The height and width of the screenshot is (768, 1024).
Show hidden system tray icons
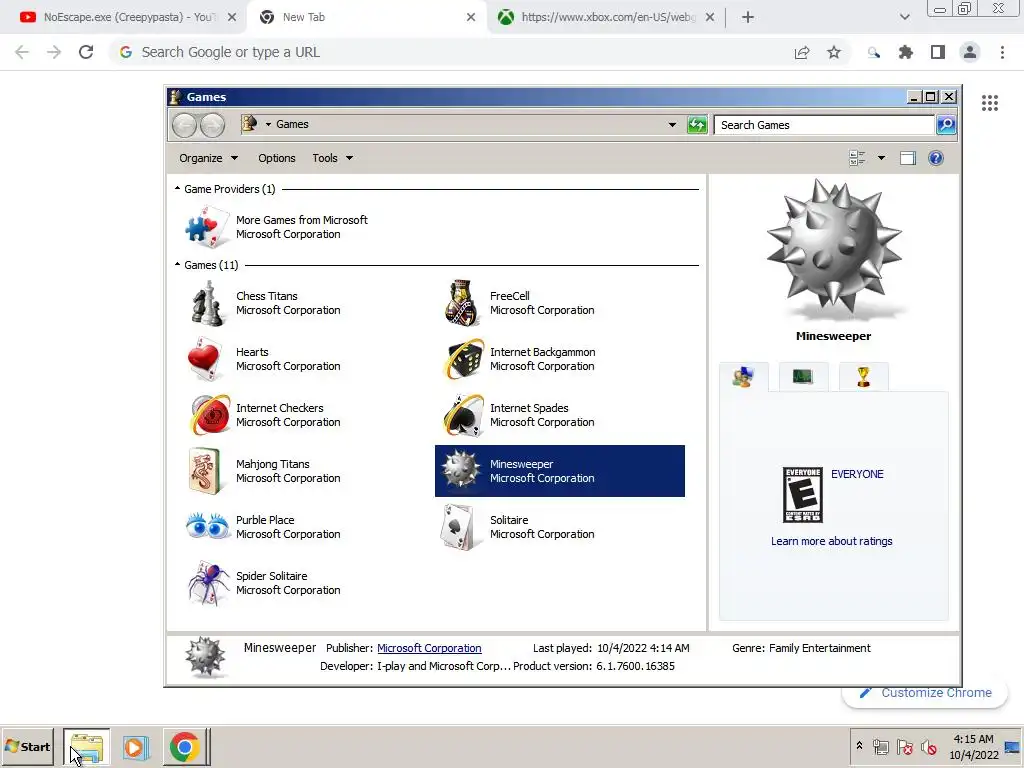pos(859,746)
